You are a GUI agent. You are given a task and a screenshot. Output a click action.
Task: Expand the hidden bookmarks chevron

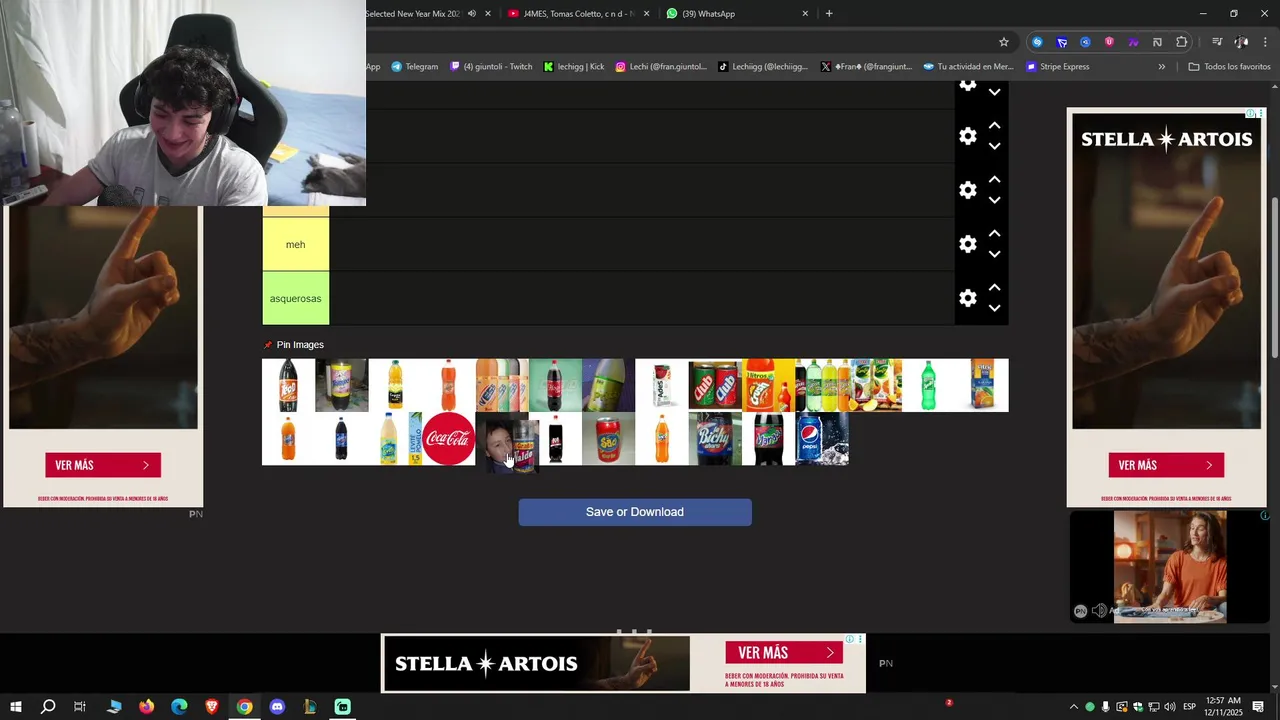click(x=1161, y=67)
